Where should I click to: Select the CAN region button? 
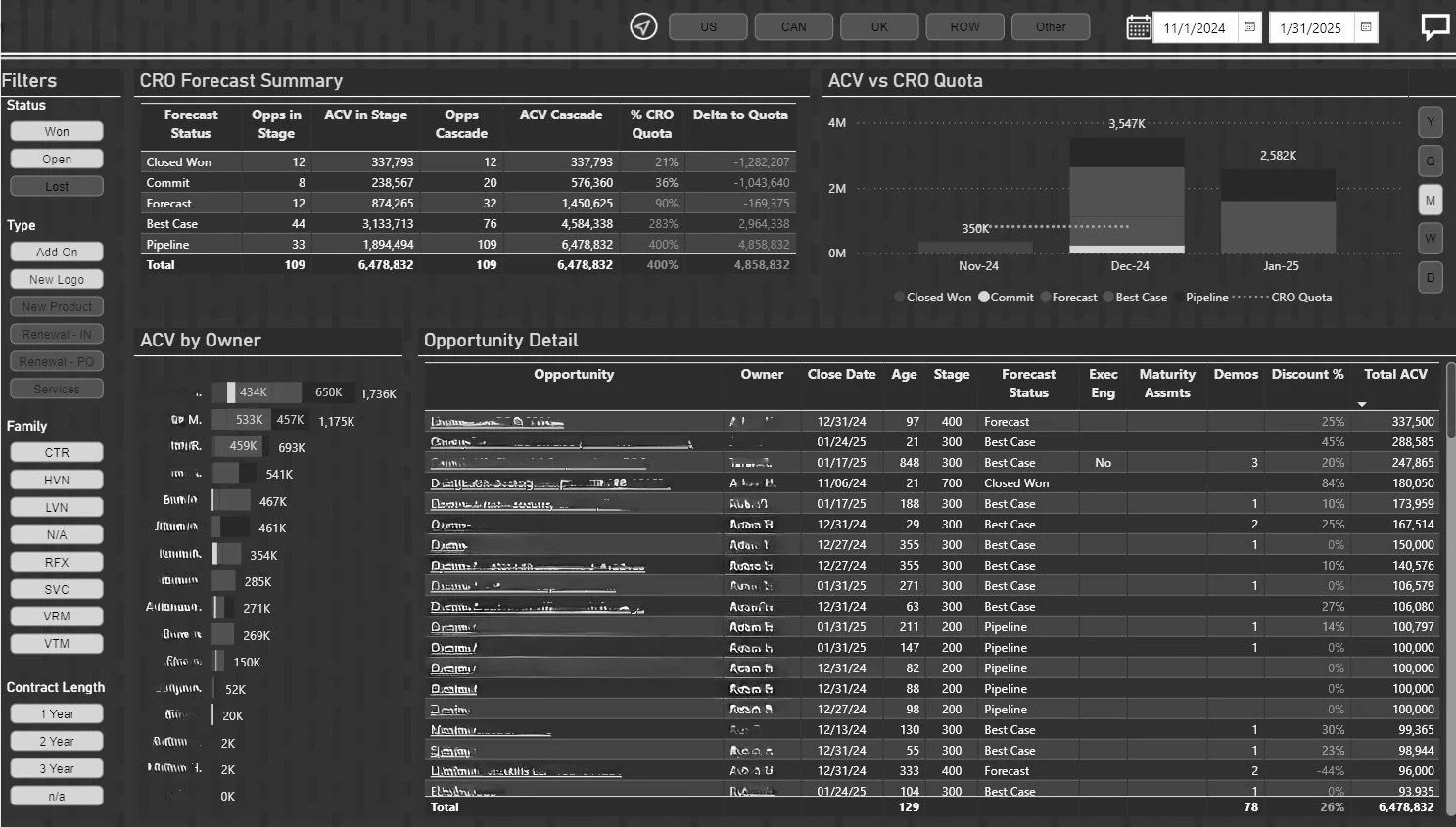794,27
